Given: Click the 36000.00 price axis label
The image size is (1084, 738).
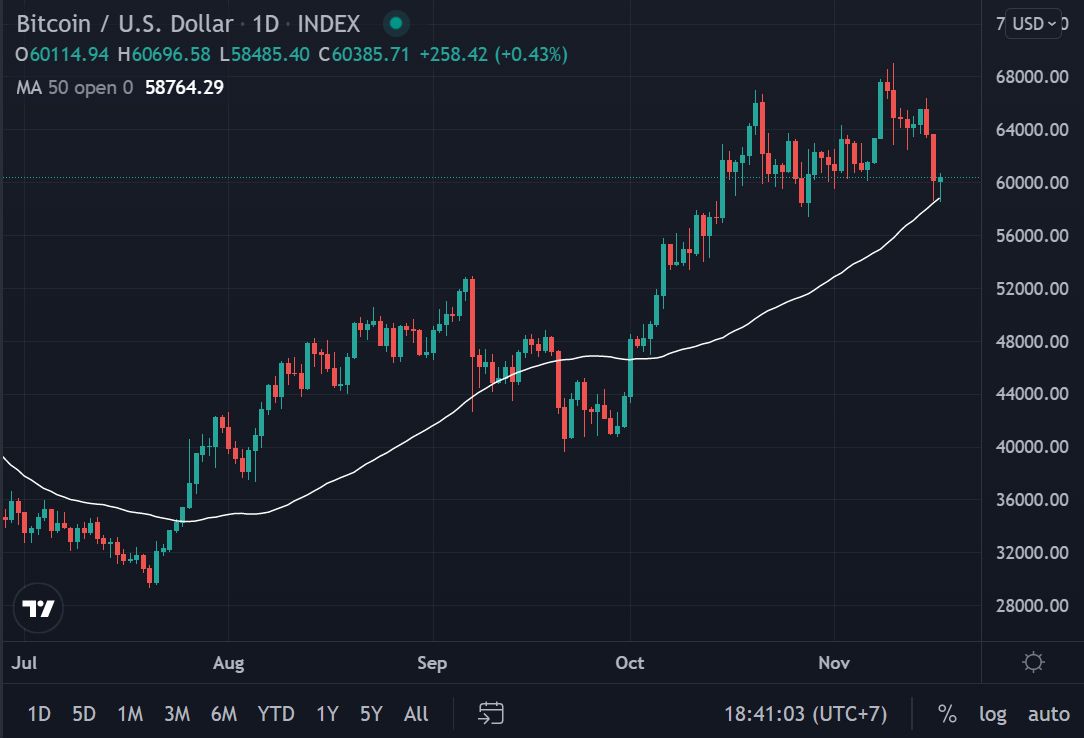Looking at the screenshot, I should [x=1032, y=500].
